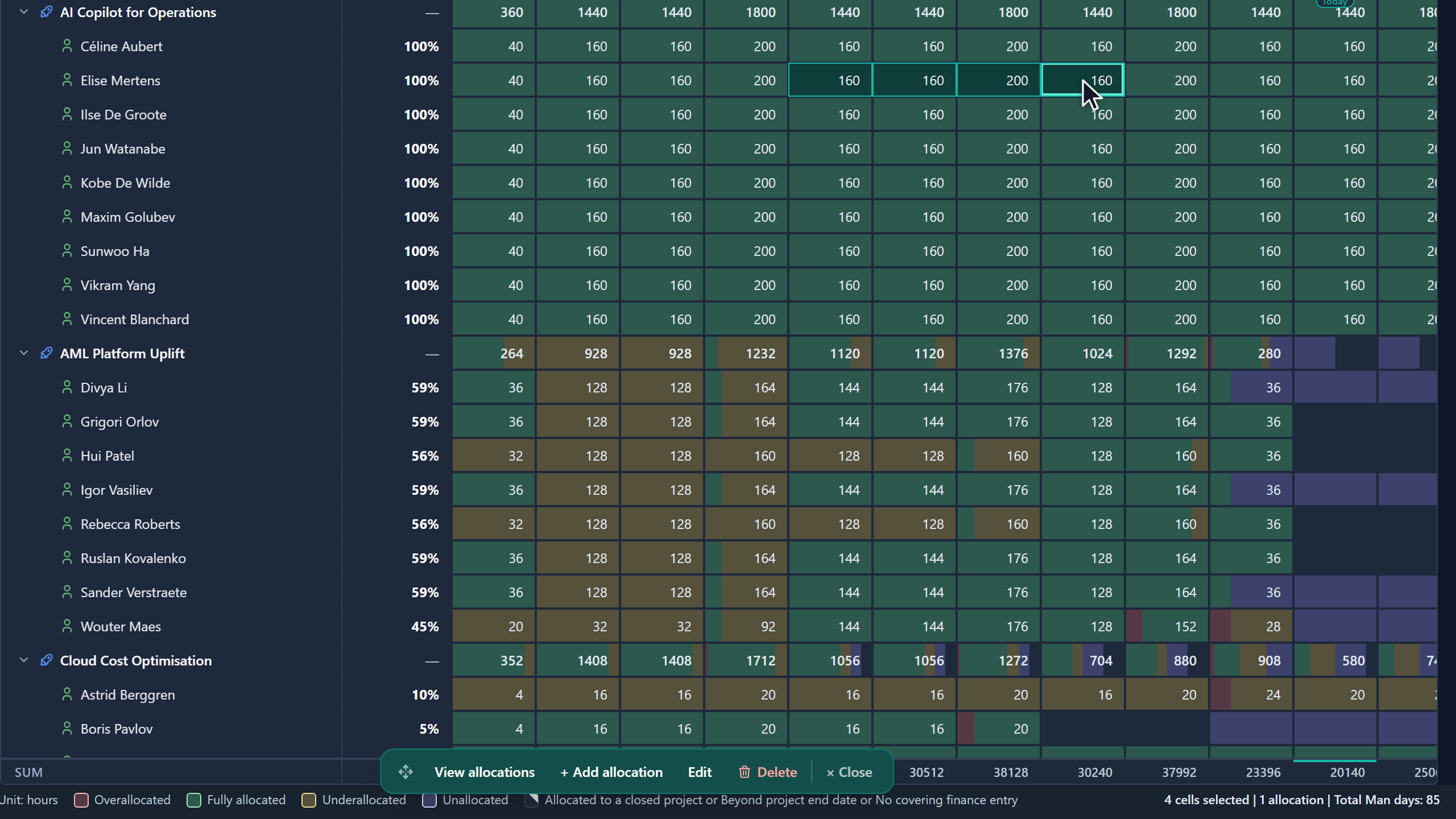Select Ruslan Kovalenko row name
Image resolution: width=1456 pixels, height=819 pixels.
[133, 558]
